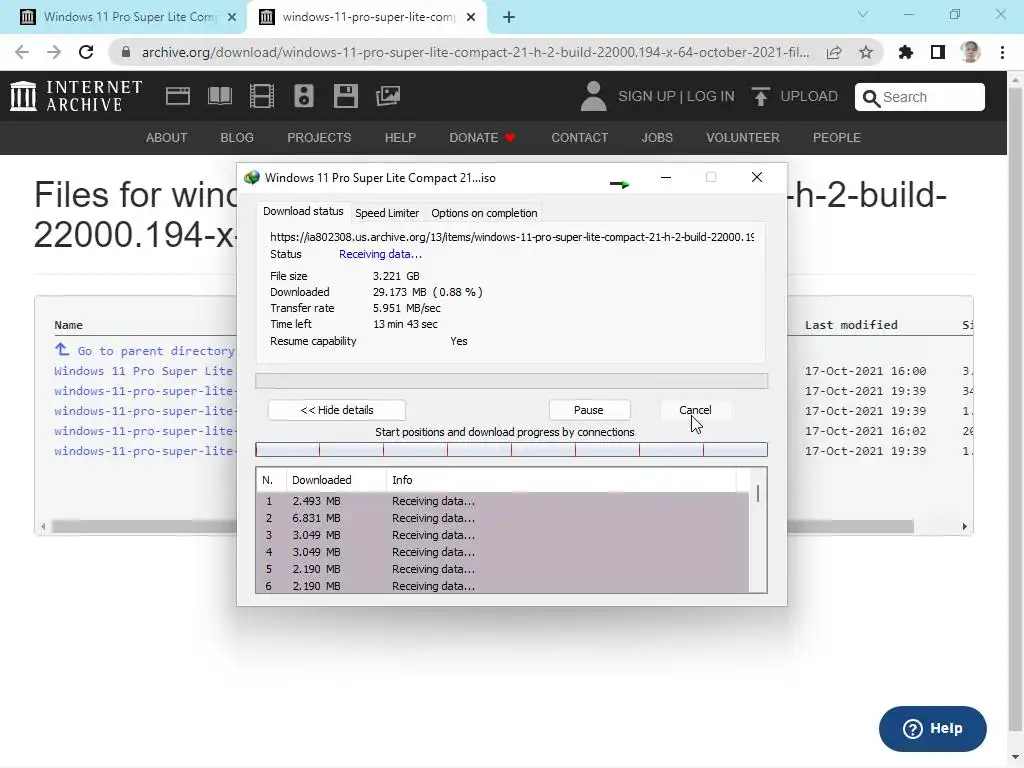The height and width of the screenshot is (768, 1024).
Task: Open the Texts book icon
Action: pos(219,96)
